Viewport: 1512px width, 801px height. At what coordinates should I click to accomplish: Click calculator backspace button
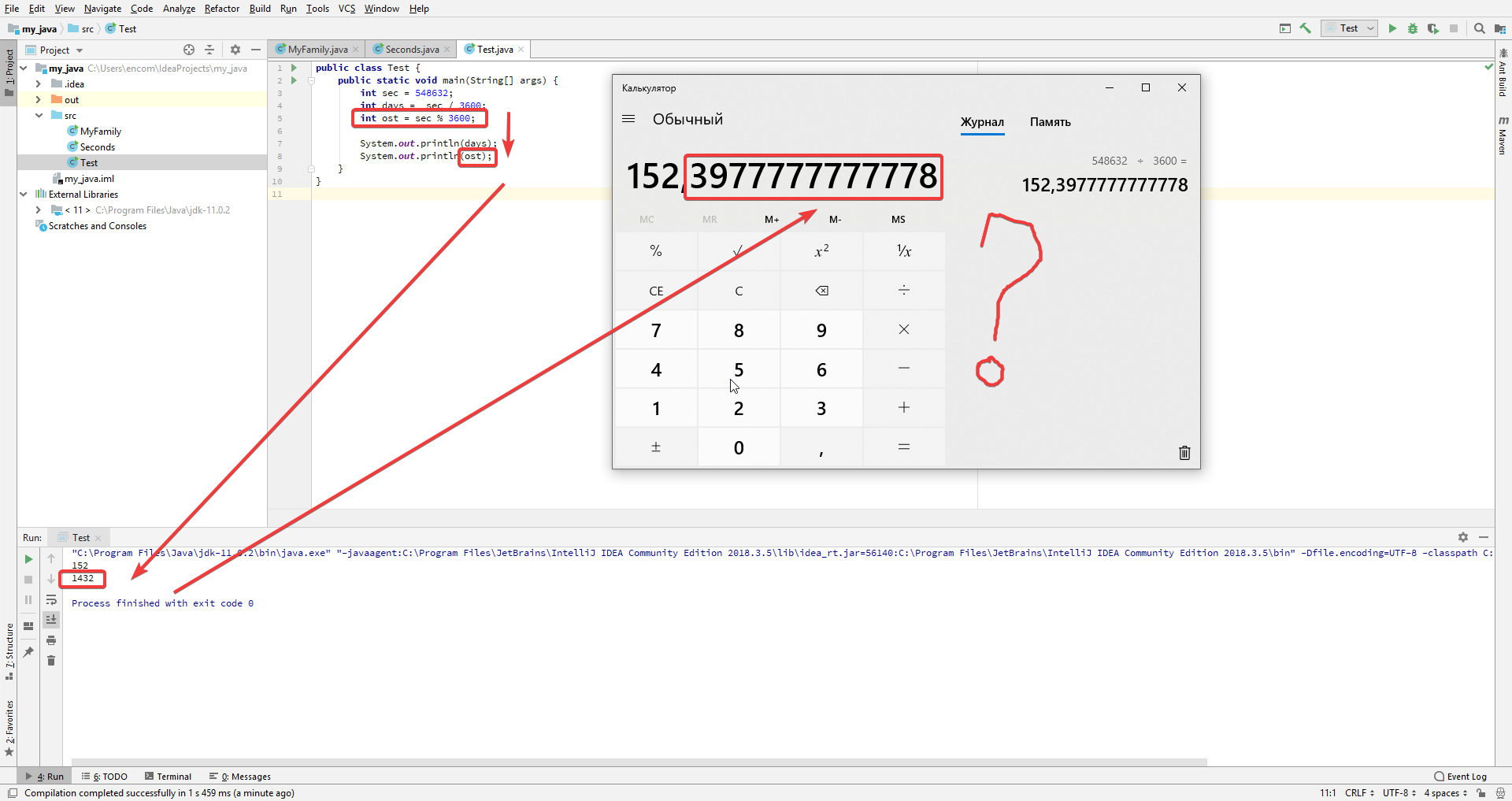821,291
